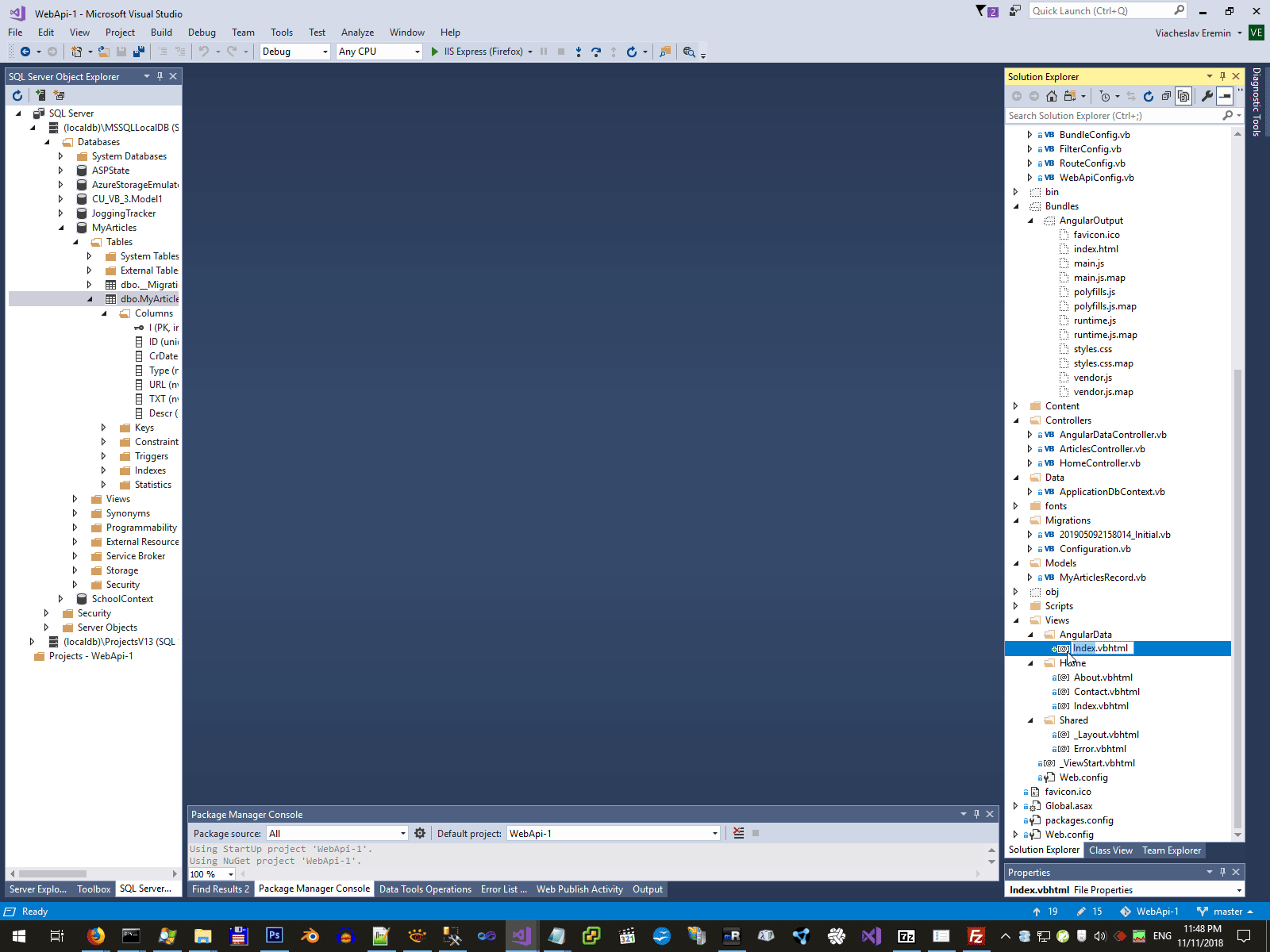Expand the Content folder in Solution Explorer
Image resolution: width=1270 pixels, height=952 pixels.
coord(1016,406)
